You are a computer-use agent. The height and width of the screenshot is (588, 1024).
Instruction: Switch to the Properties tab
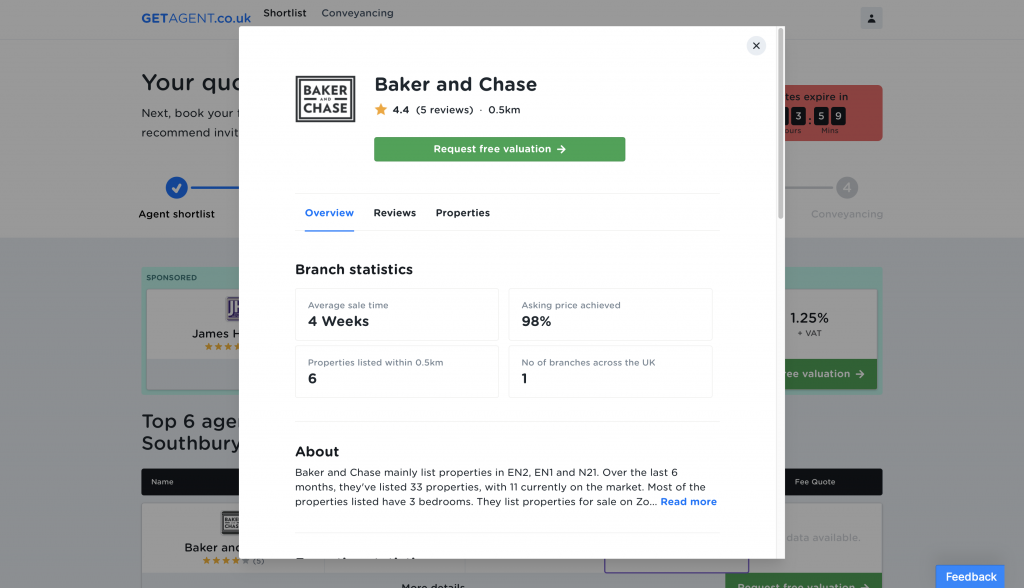[463, 213]
